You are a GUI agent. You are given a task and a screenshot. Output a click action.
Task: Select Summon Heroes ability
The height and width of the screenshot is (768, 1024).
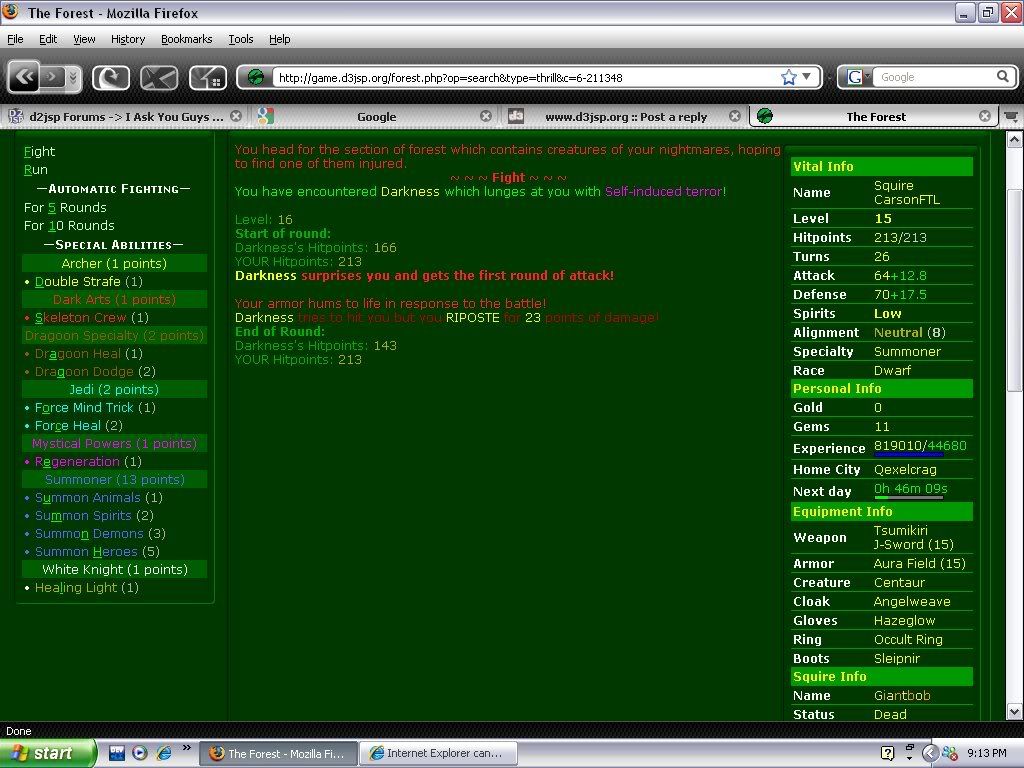pyautogui.click(x=87, y=551)
